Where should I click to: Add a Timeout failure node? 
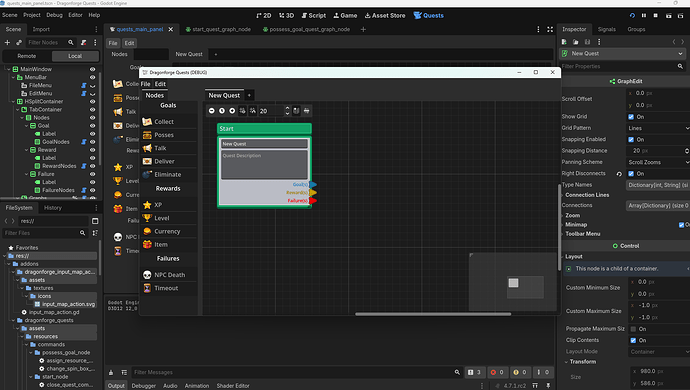tap(169, 288)
